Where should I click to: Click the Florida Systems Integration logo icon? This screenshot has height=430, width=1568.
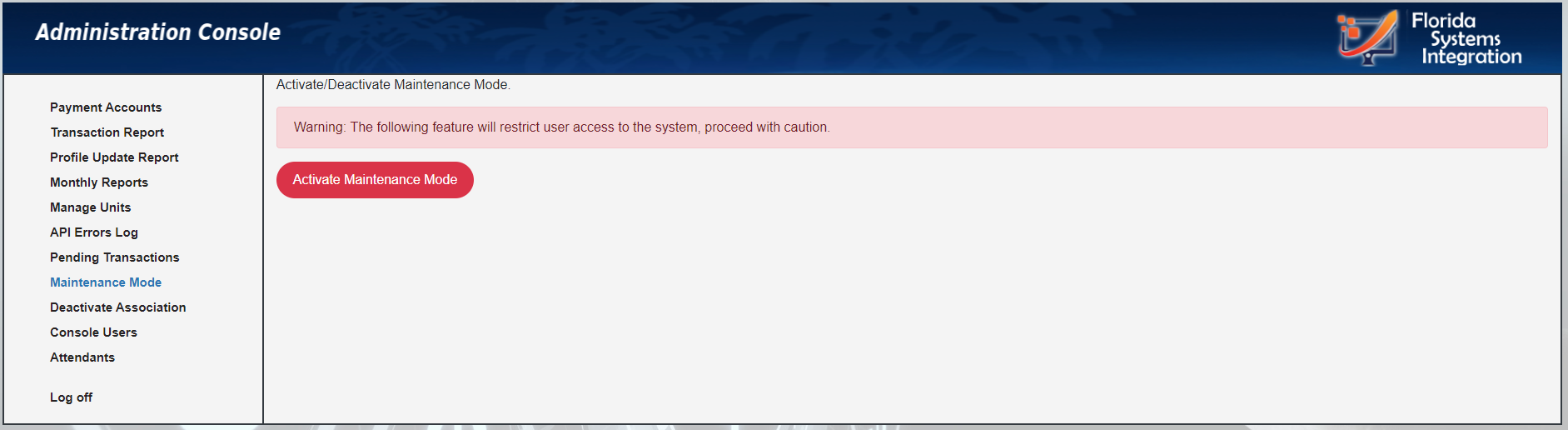pyautogui.click(x=1368, y=37)
